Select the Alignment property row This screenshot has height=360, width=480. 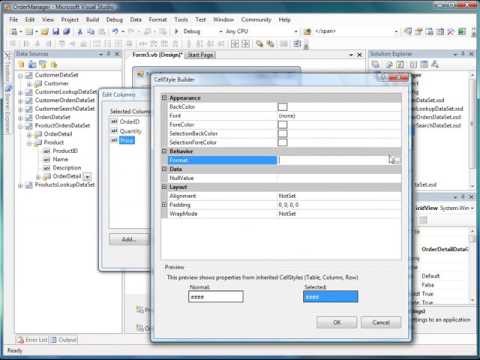point(284,196)
